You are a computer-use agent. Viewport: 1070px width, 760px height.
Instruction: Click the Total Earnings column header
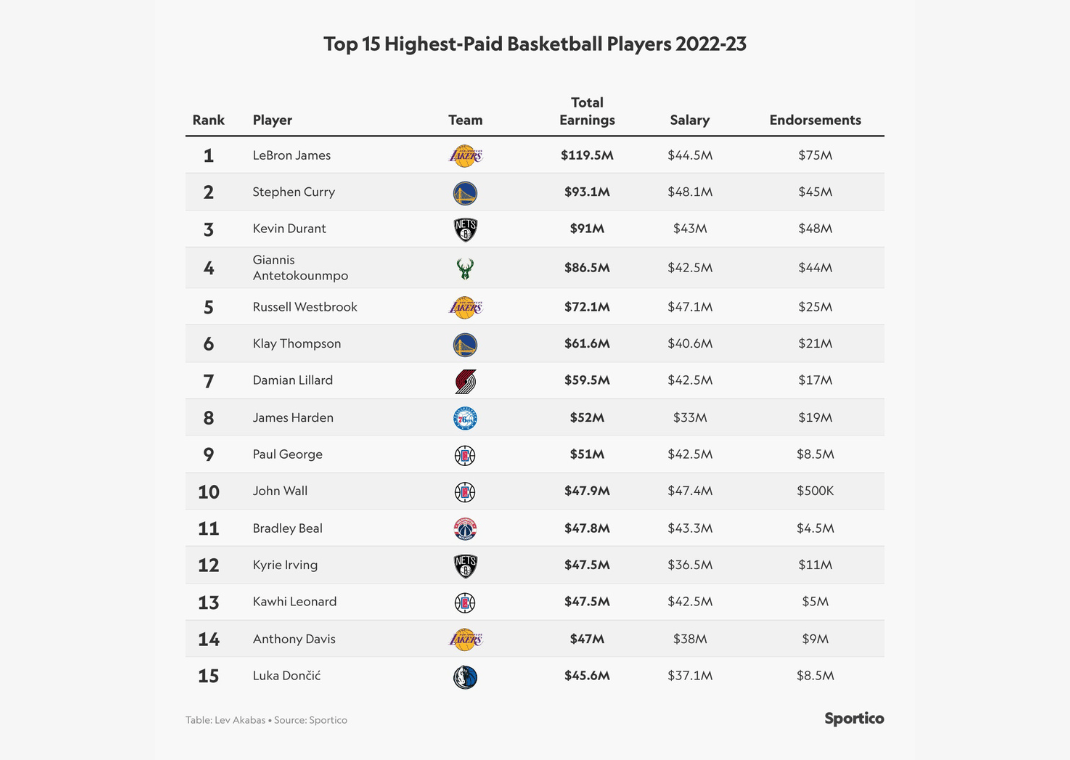pos(587,111)
